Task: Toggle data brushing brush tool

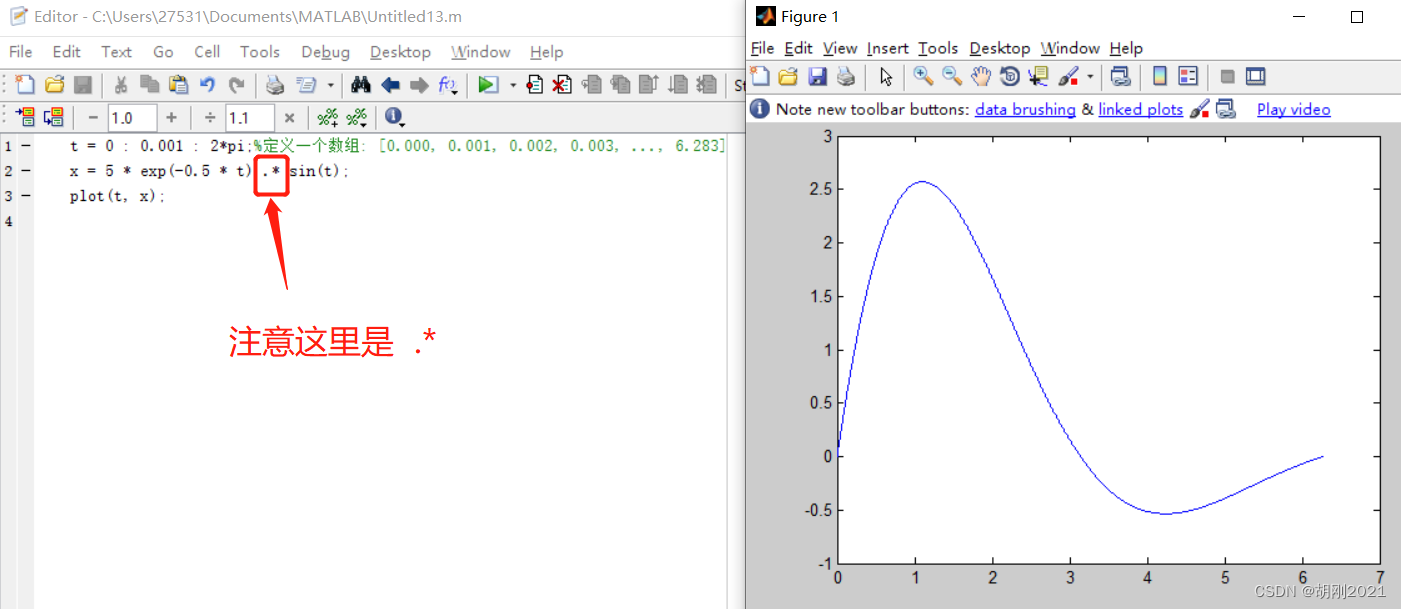Action: (x=1069, y=76)
